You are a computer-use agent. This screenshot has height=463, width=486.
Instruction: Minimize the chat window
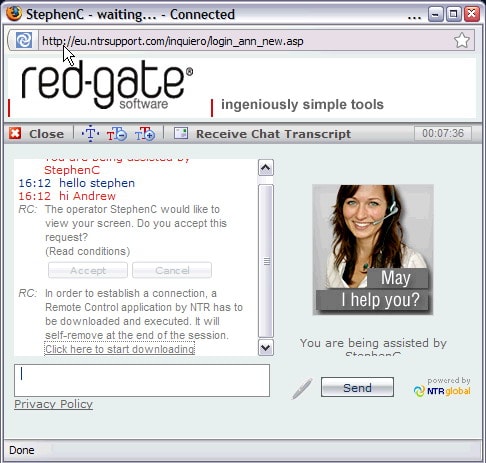(x=436, y=14)
